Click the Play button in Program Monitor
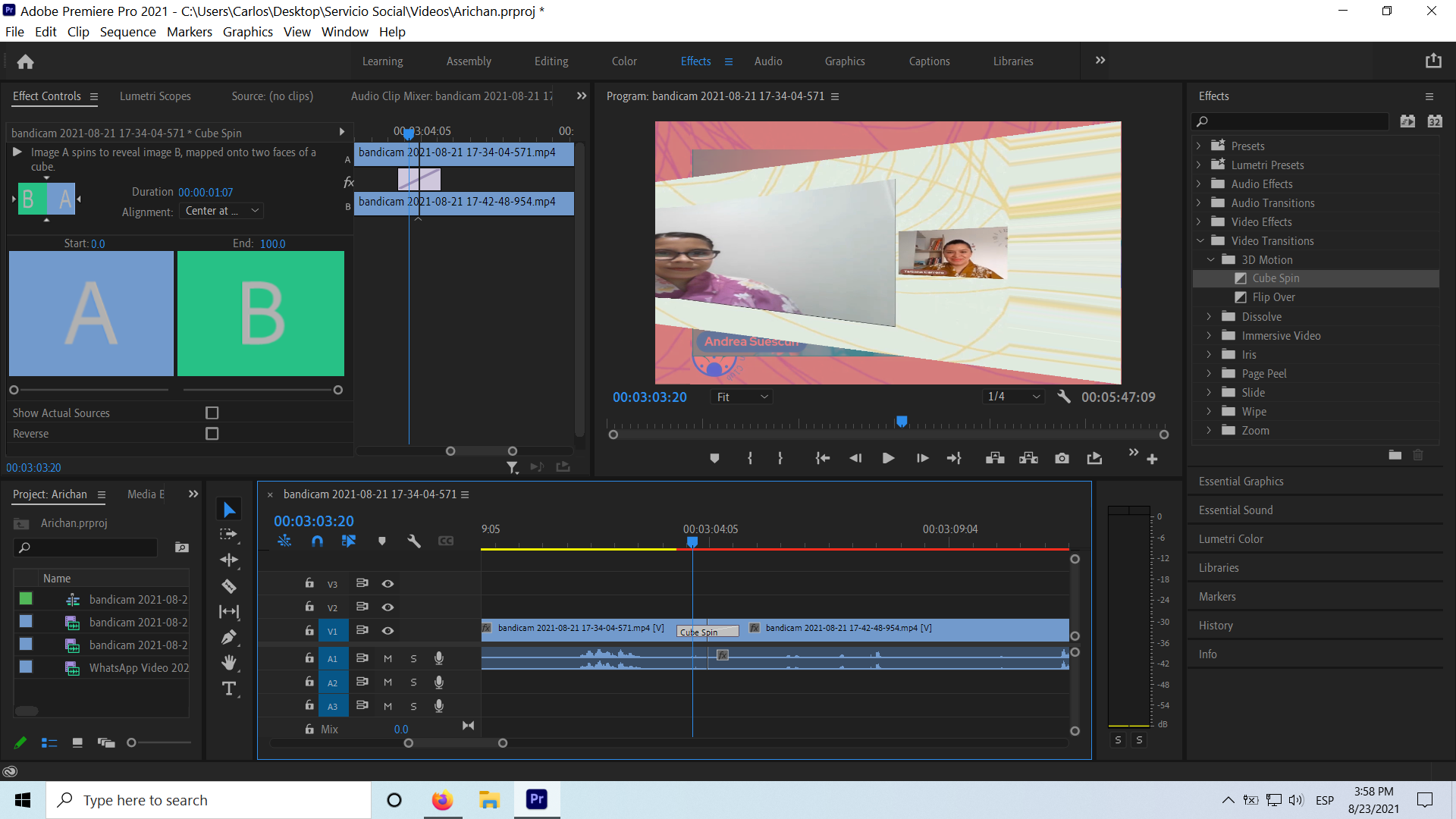 [x=886, y=458]
